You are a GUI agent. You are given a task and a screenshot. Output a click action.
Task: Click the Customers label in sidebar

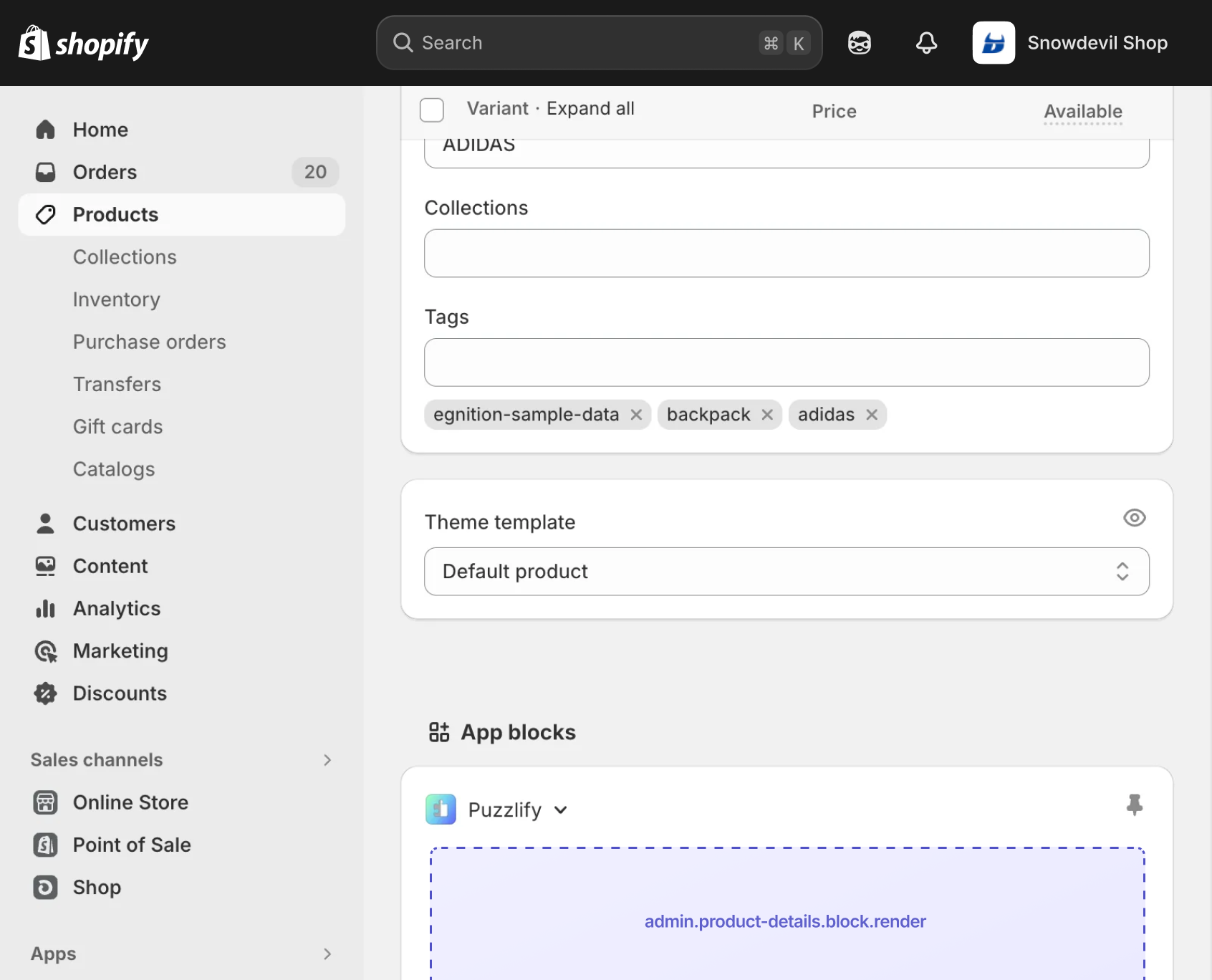point(125,524)
